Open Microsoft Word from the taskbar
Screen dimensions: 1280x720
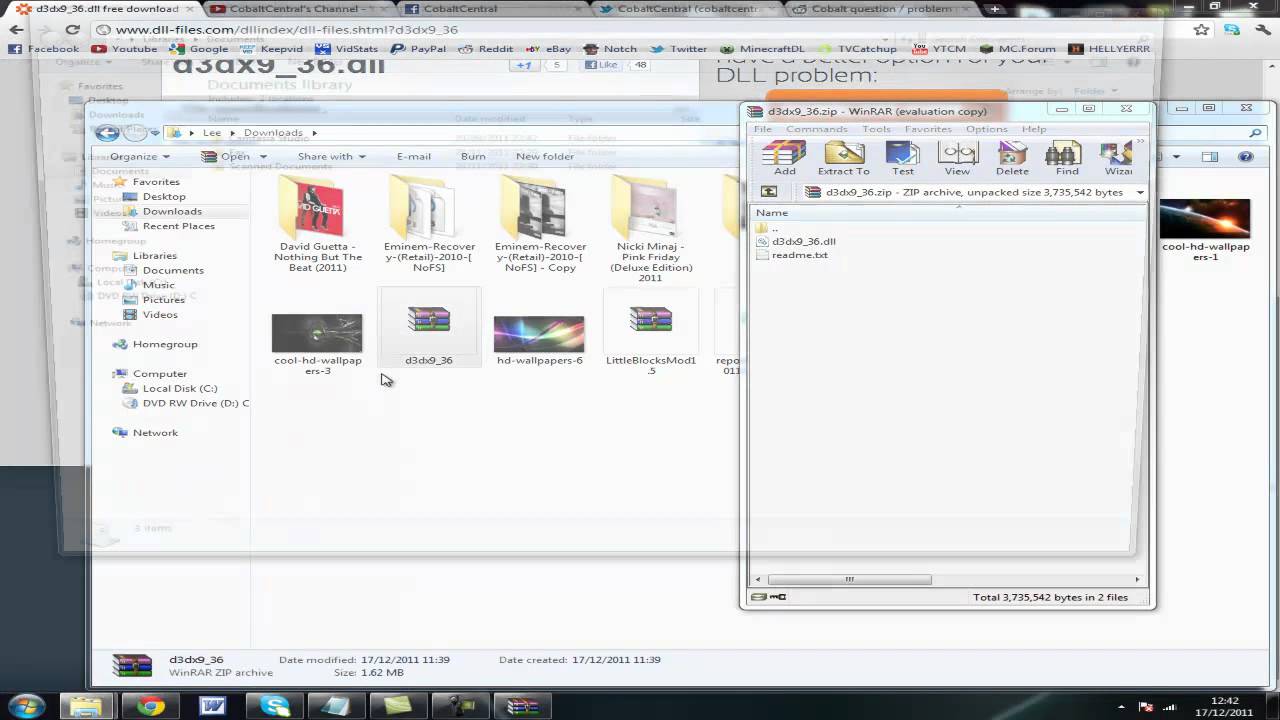point(213,706)
